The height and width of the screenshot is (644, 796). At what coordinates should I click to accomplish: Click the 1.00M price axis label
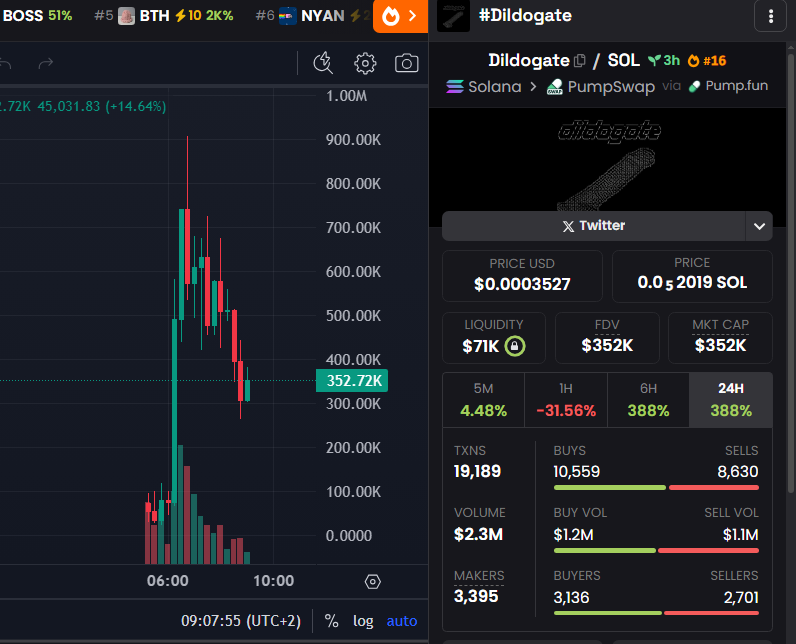347,96
